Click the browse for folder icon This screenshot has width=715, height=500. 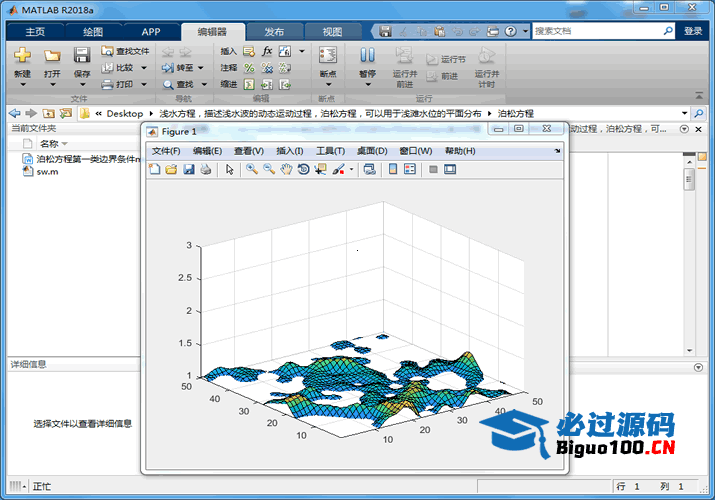(66, 113)
